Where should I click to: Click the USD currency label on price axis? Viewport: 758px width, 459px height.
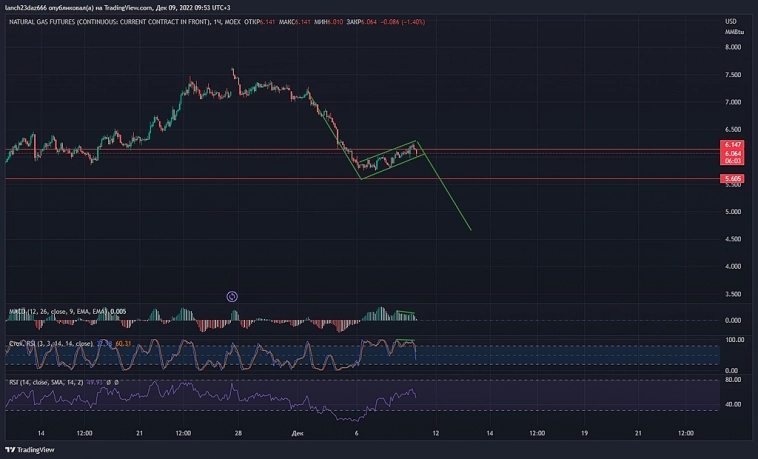(x=730, y=21)
